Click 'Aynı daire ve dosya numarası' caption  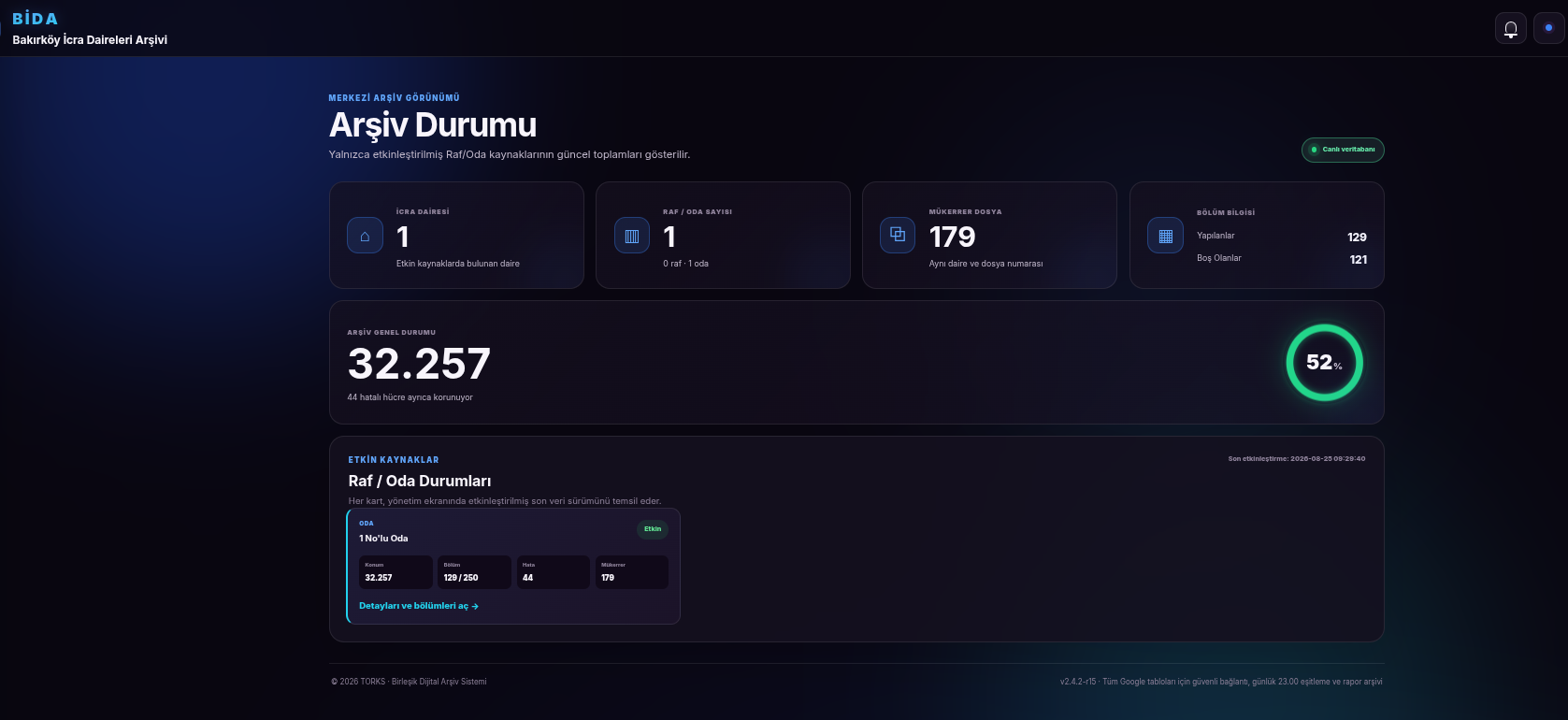coord(985,264)
